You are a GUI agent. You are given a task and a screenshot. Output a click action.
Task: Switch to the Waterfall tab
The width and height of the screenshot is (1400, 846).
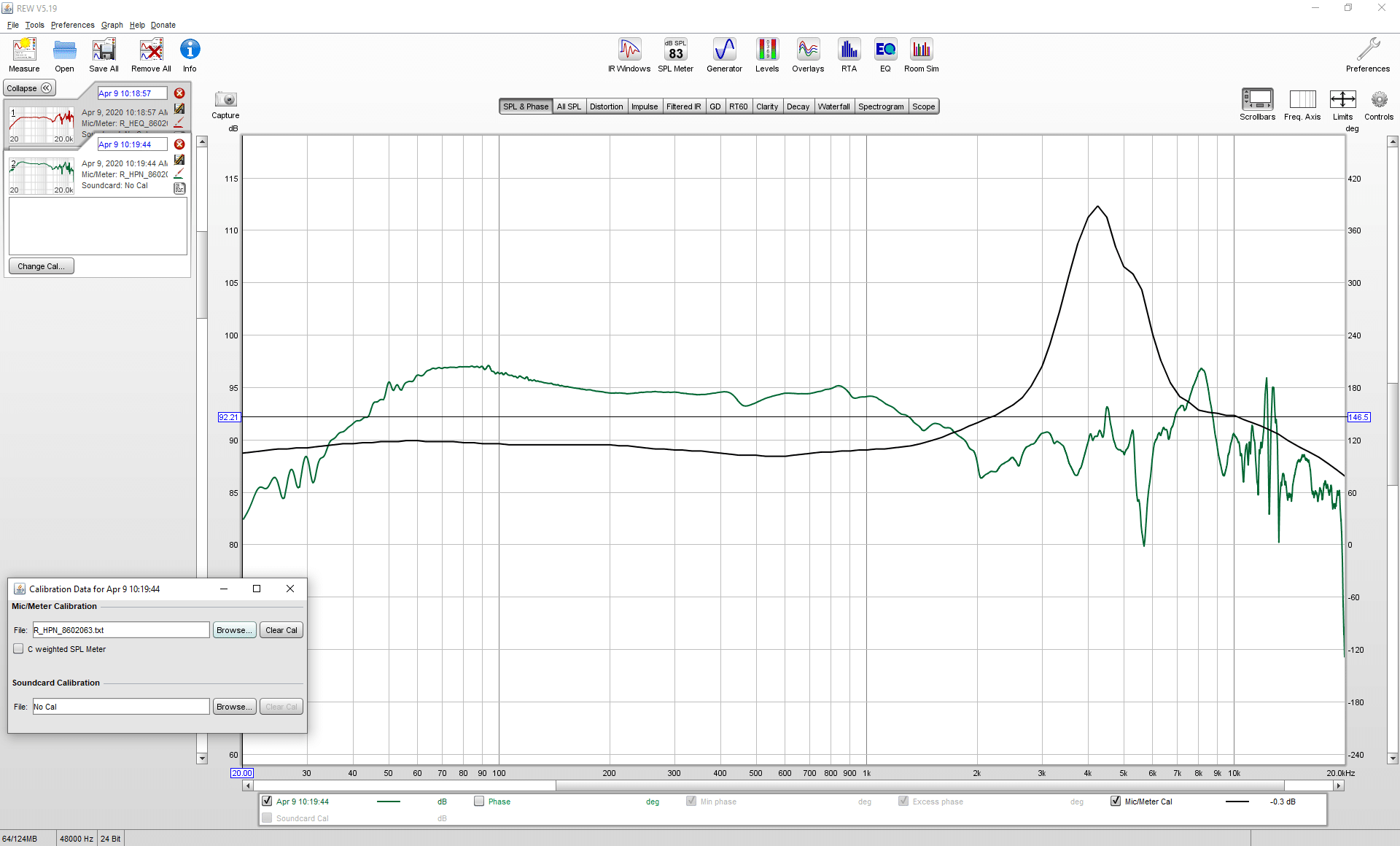pos(833,106)
